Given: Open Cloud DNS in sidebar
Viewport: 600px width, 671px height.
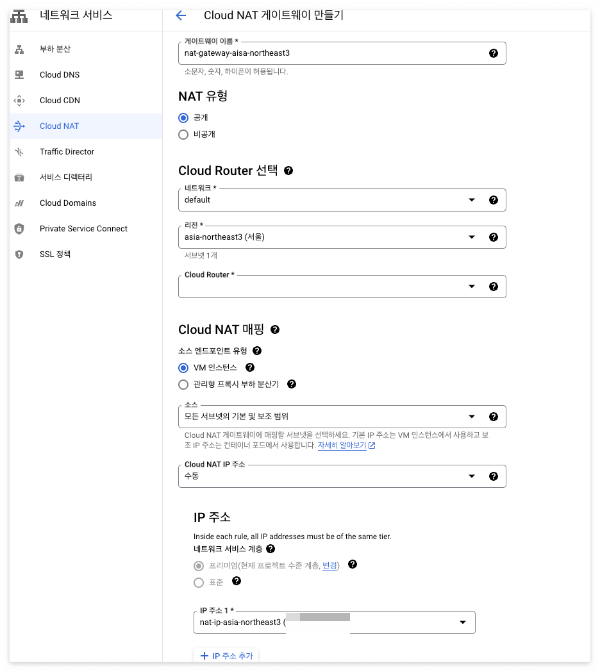Looking at the screenshot, I should pyautogui.click(x=86, y=75).
